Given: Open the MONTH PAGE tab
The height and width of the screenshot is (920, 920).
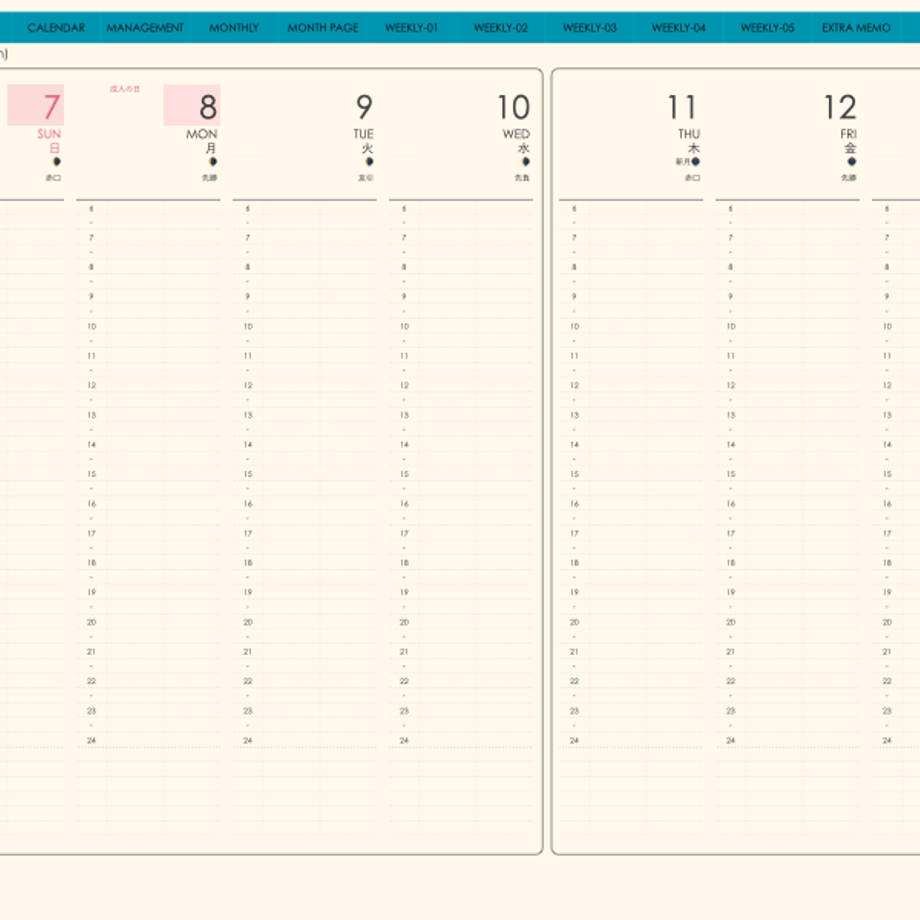Looking at the screenshot, I should 323,28.
